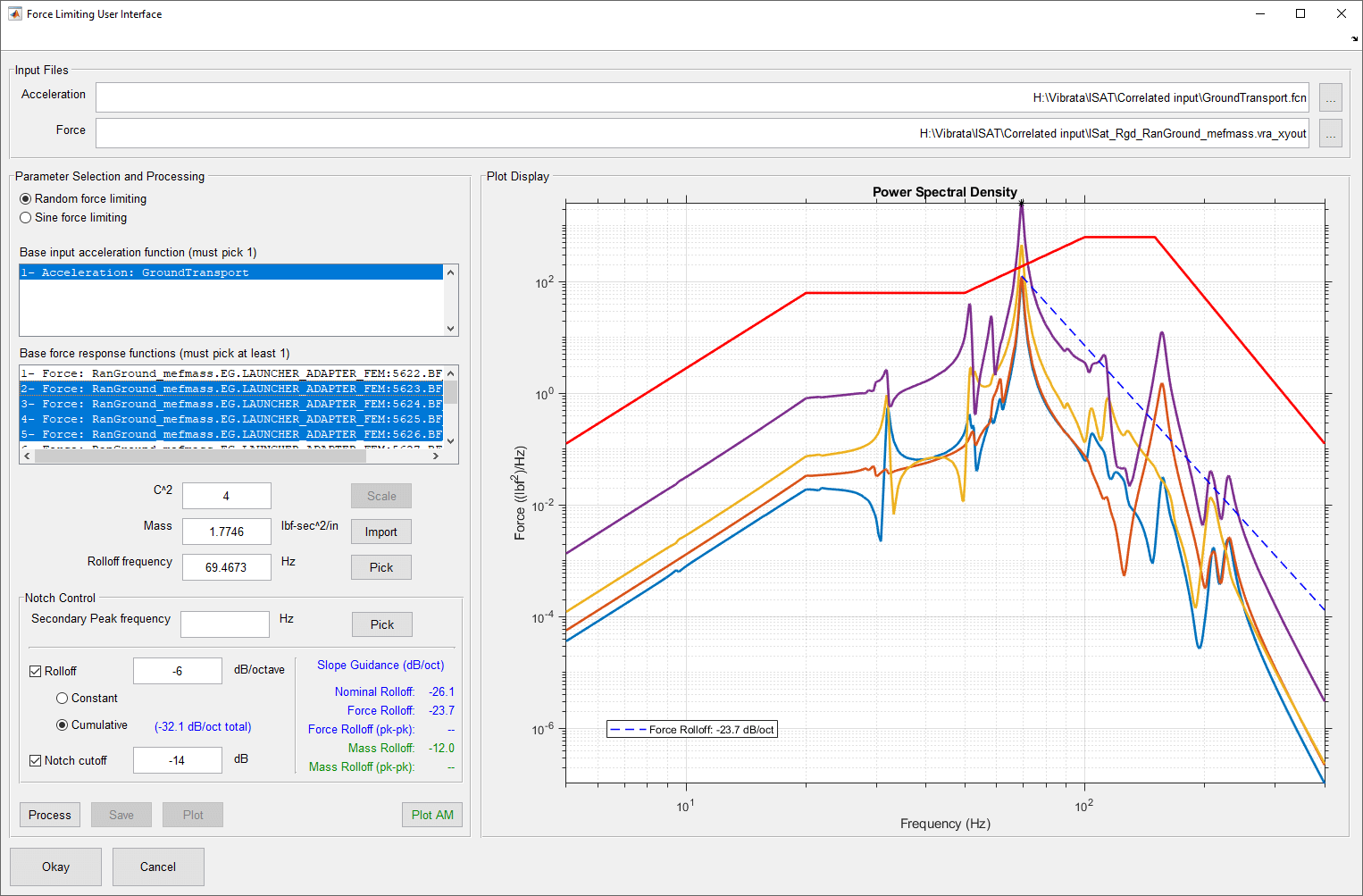Viewport: 1363px width, 896px height.
Task: Click the MATLAB app icon in title bar
Action: [x=14, y=14]
